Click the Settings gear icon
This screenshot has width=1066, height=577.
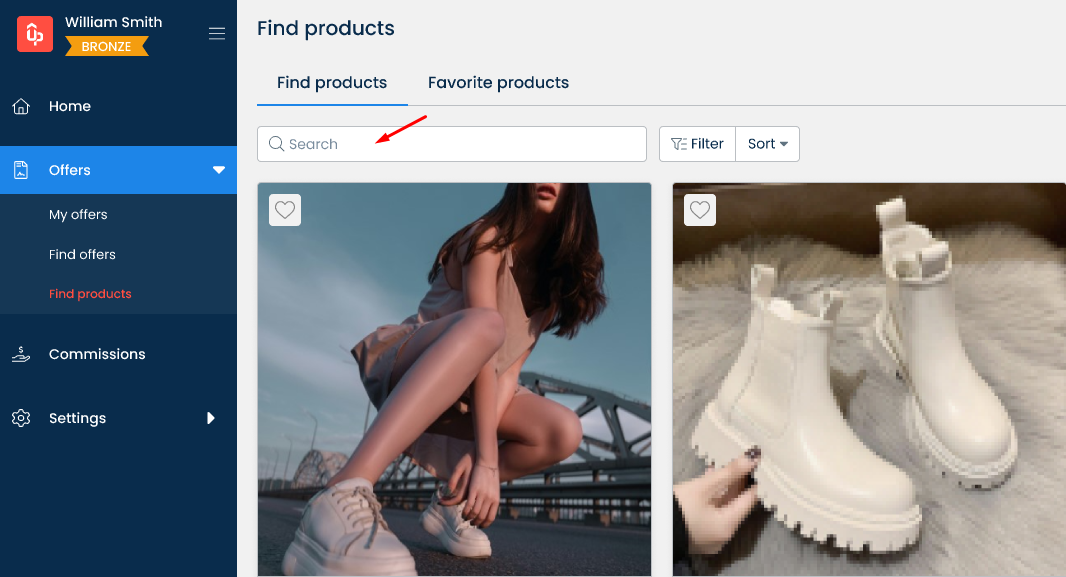(x=21, y=418)
